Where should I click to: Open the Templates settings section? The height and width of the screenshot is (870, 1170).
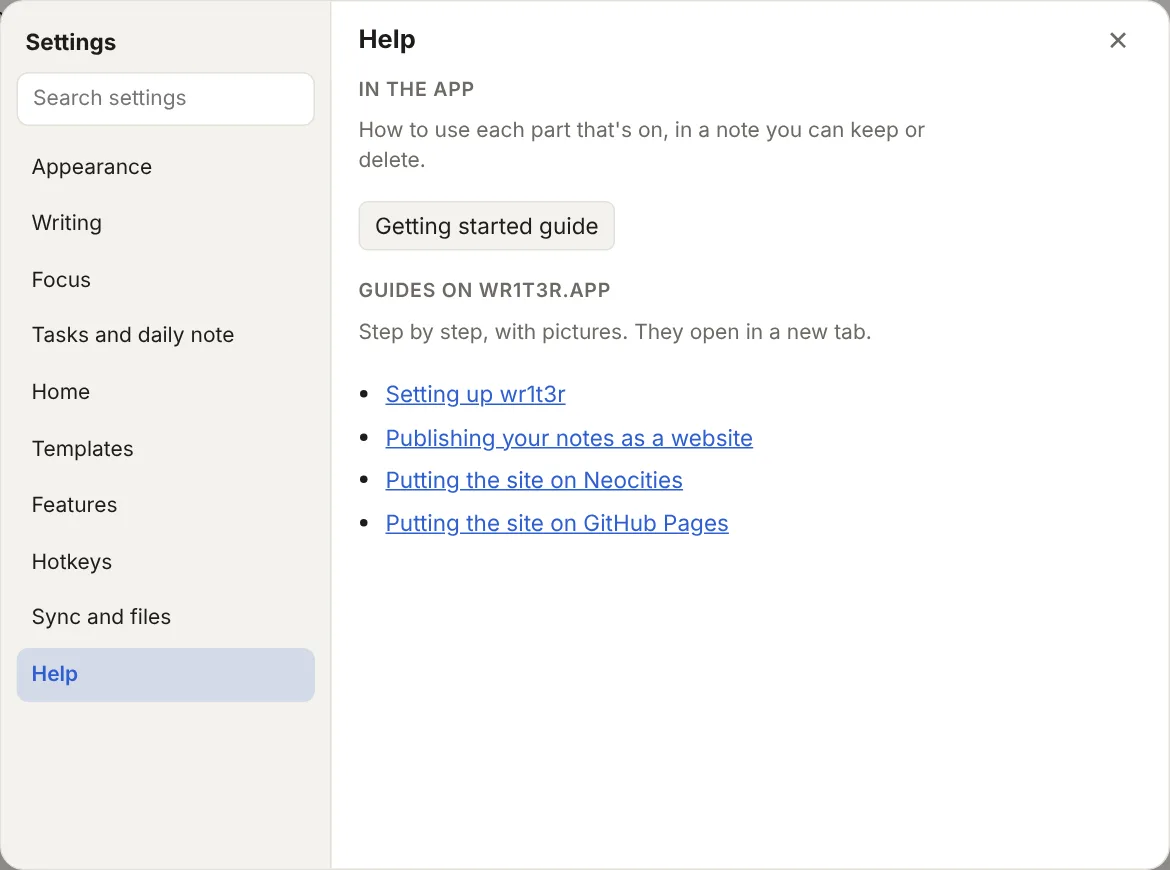pos(166,448)
